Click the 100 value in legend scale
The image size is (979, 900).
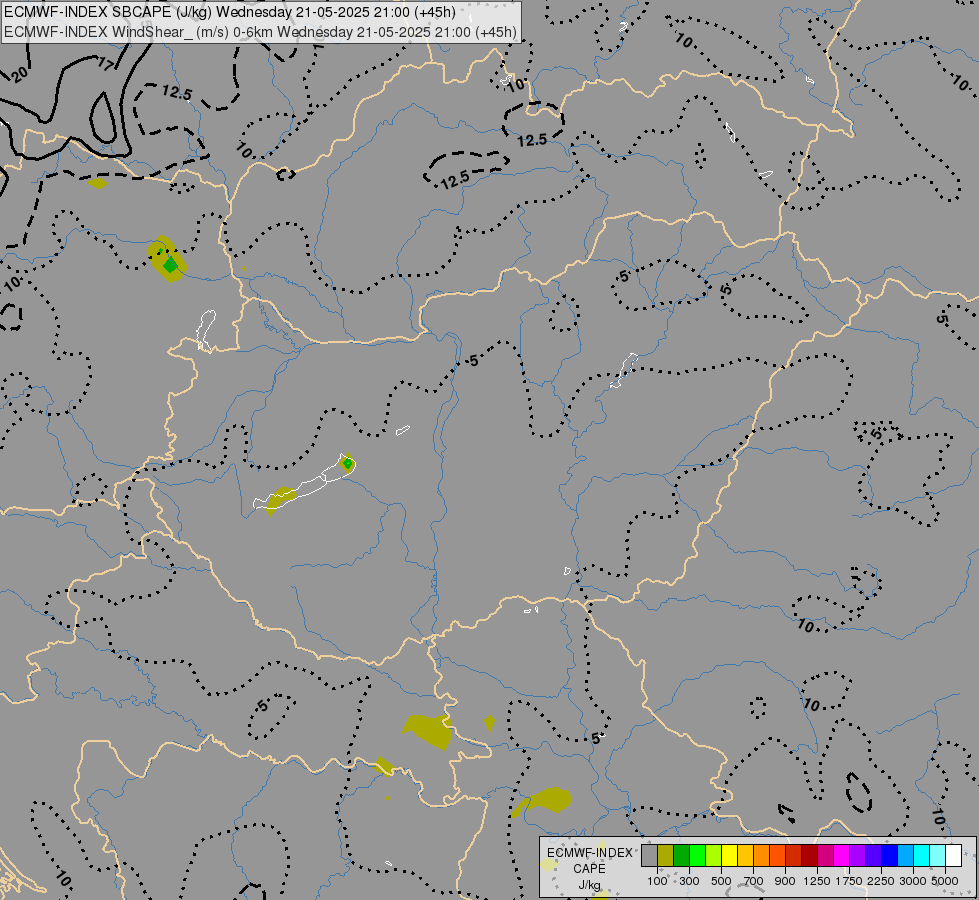click(657, 881)
